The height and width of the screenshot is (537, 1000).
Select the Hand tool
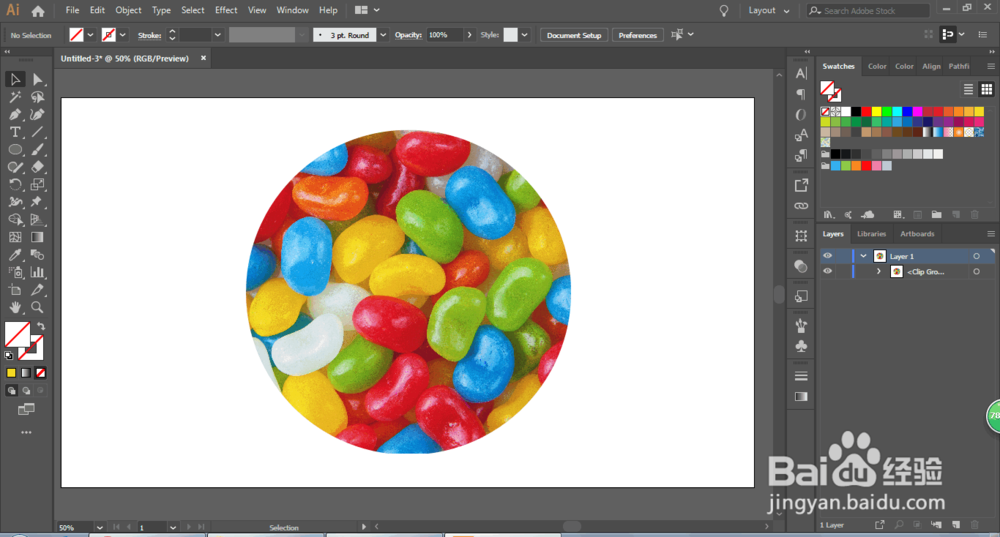point(15,307)
